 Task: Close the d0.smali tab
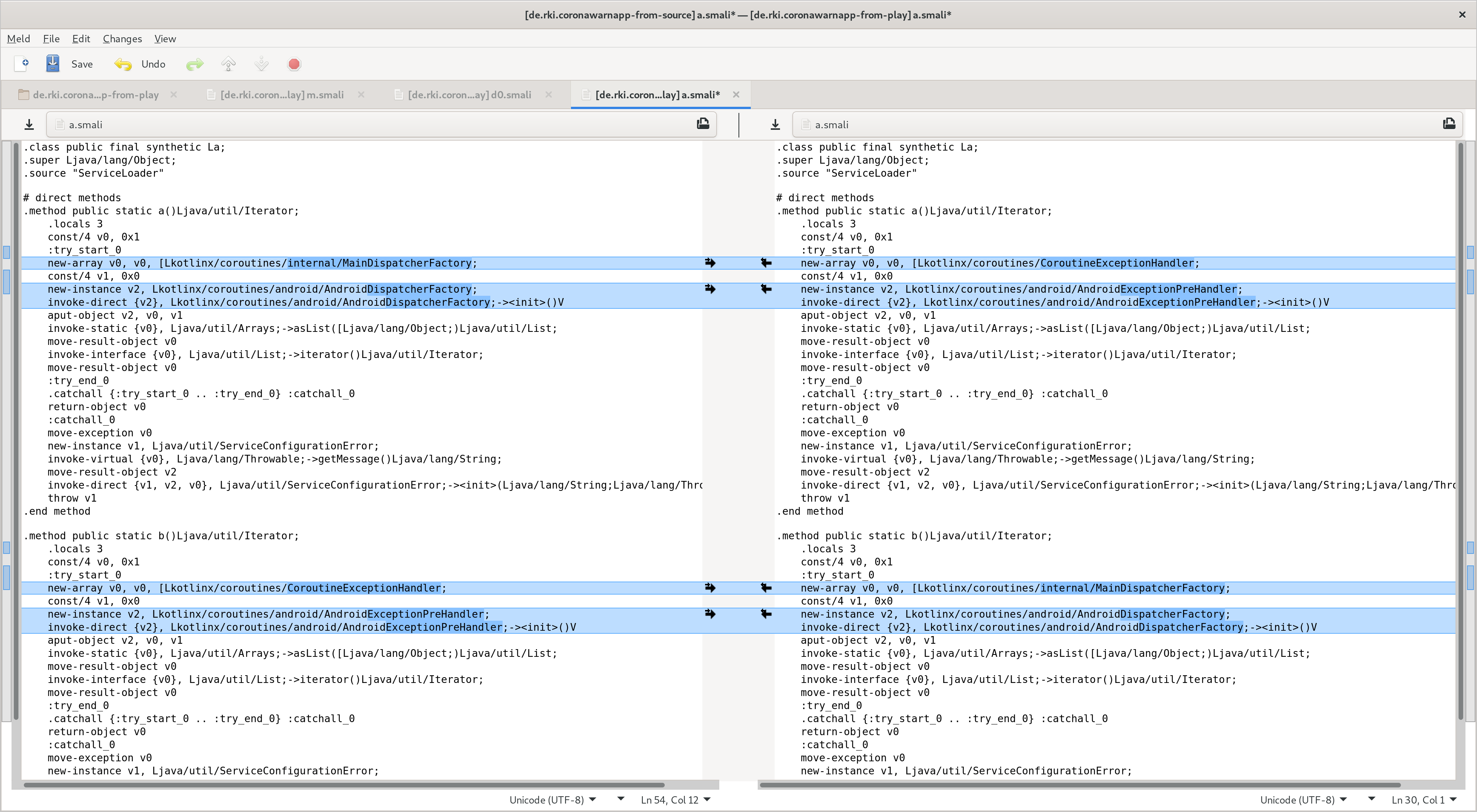click(x=549, y=94)
